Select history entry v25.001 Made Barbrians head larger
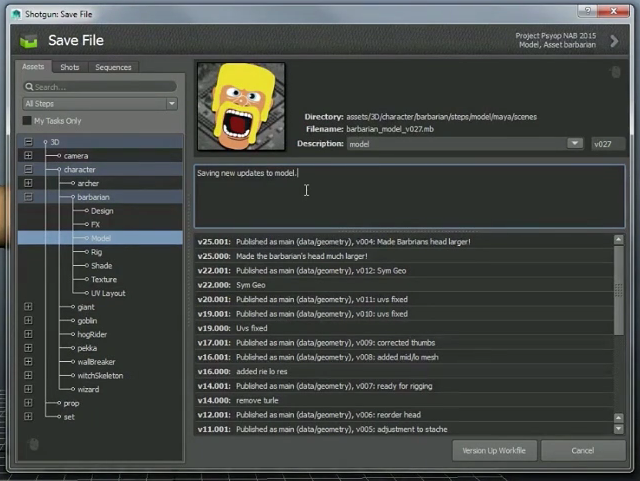 click(x=404, y=242)
